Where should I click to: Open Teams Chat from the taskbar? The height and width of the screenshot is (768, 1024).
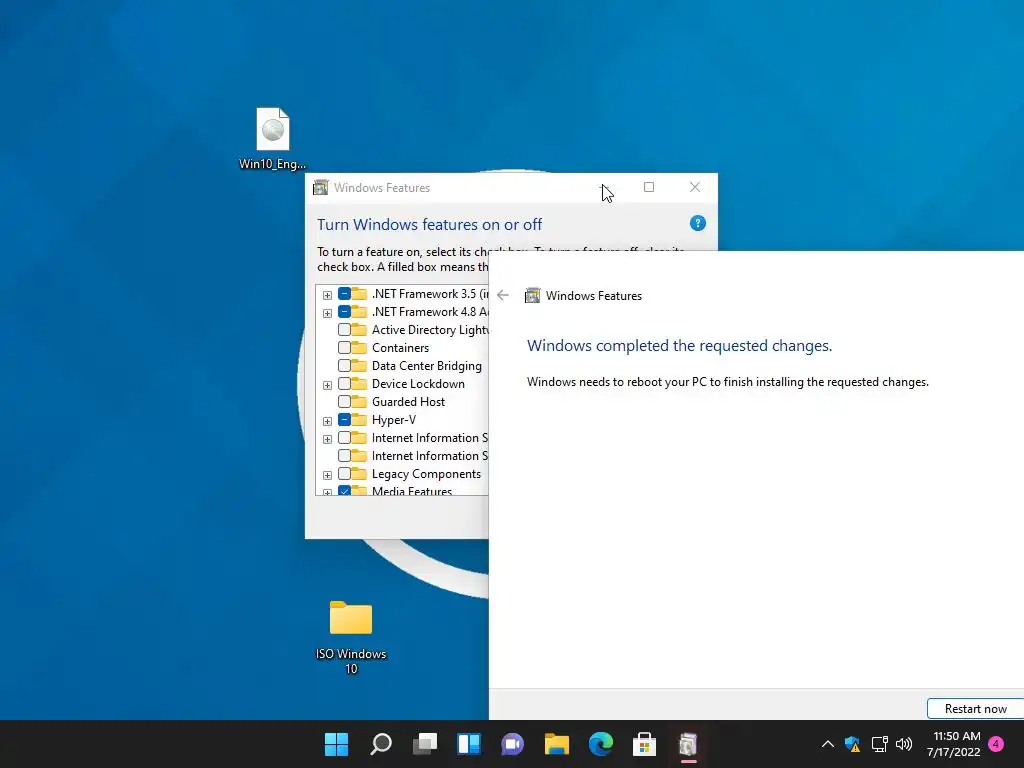click(x=513, y=744)
